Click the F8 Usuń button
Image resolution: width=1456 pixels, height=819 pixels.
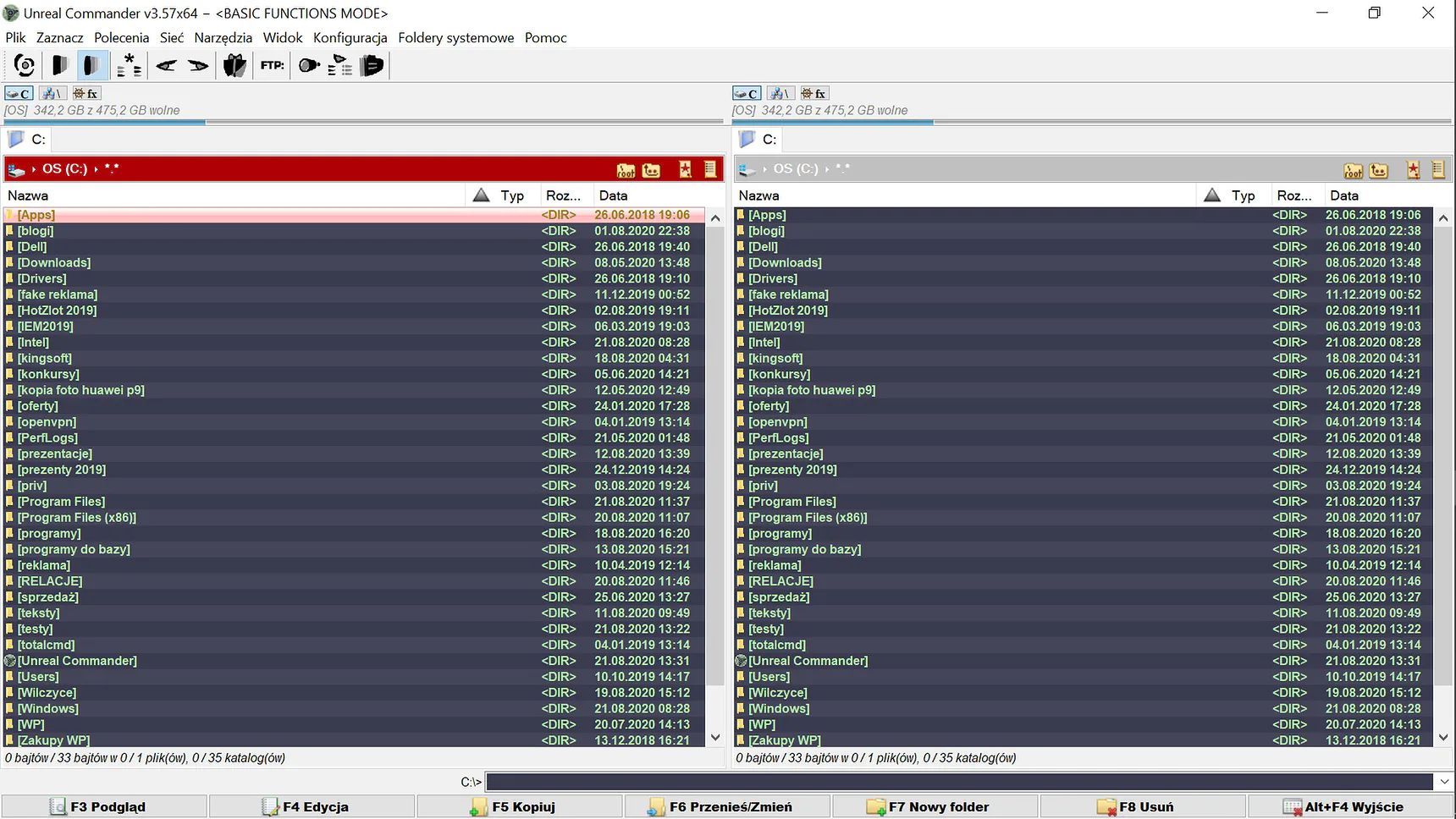(x=1143, y=806)
